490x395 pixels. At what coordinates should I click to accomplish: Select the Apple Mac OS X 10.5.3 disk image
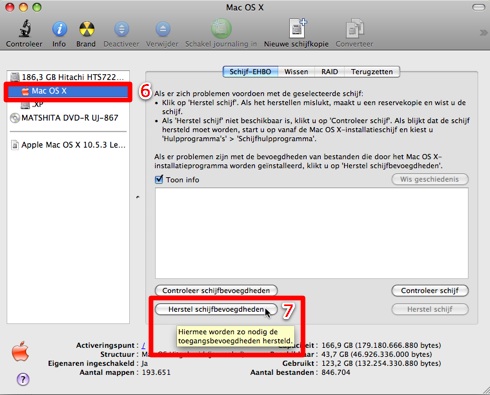(68, 145)
